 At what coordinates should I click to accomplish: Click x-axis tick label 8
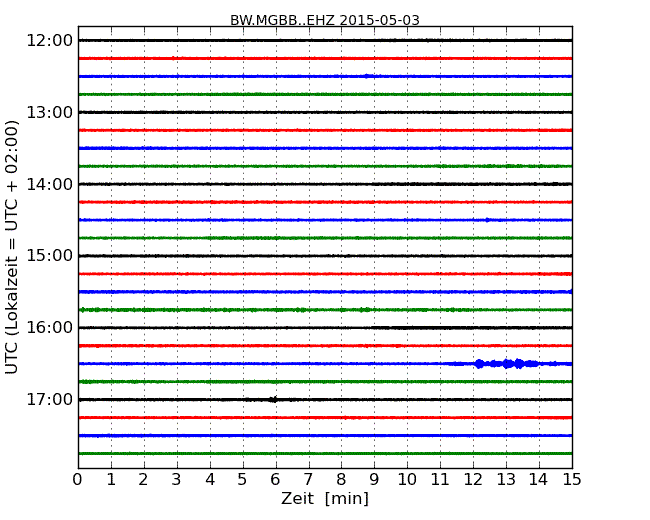(341, 480)
